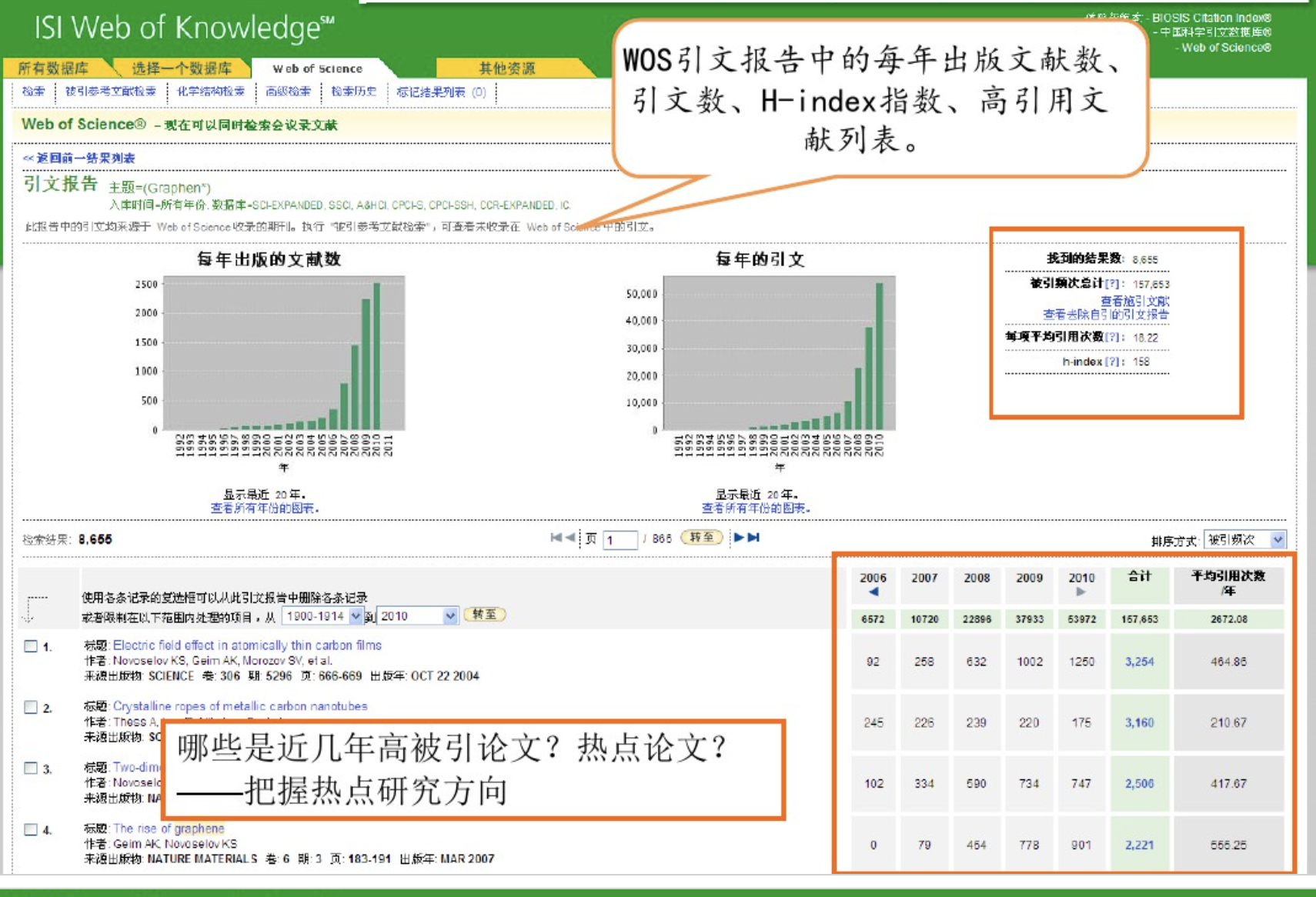1316x897 pixels.
Task: Click the page number input field
Action: tap(620, 540)
